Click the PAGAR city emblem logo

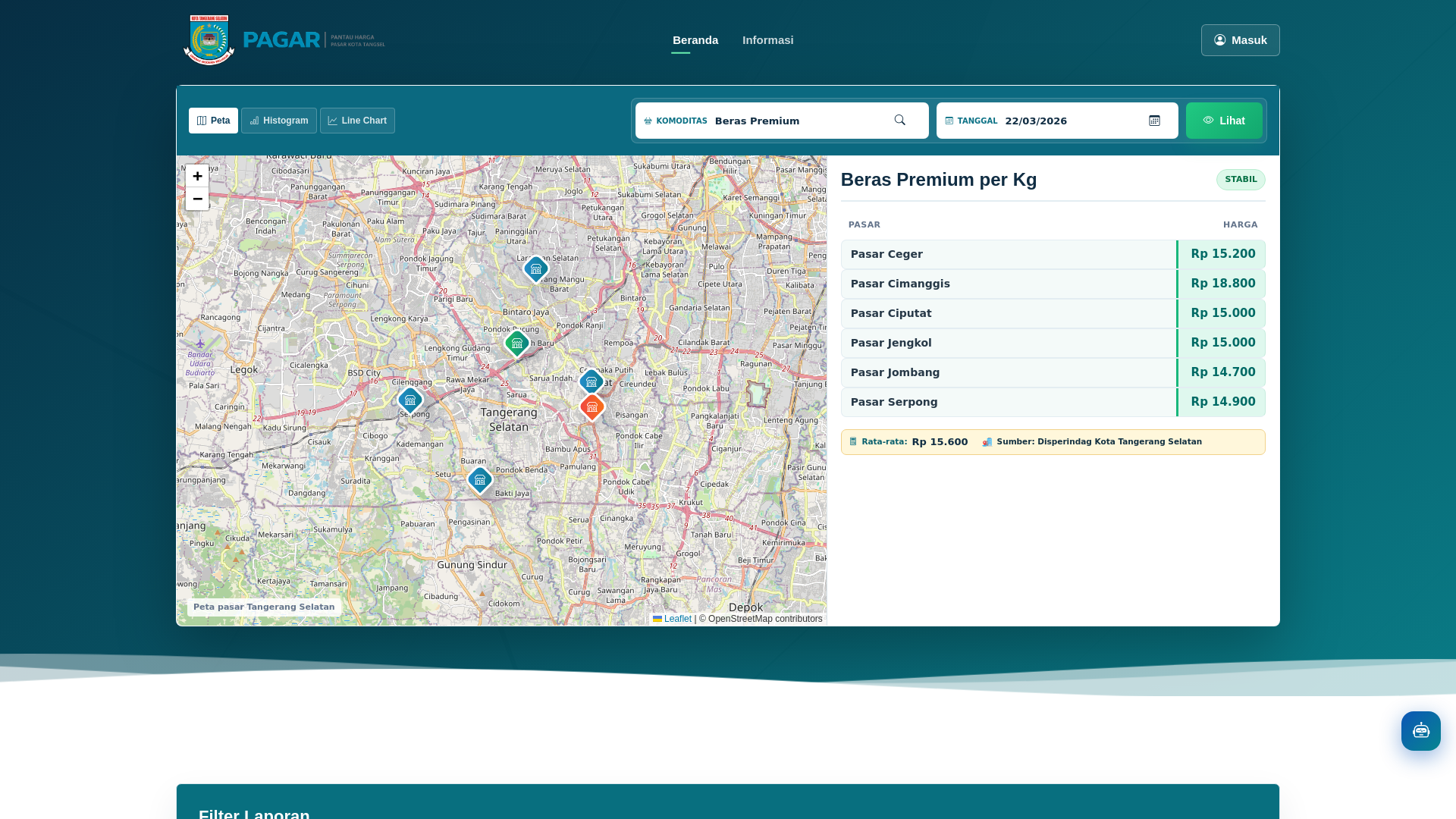pos(209,40)
